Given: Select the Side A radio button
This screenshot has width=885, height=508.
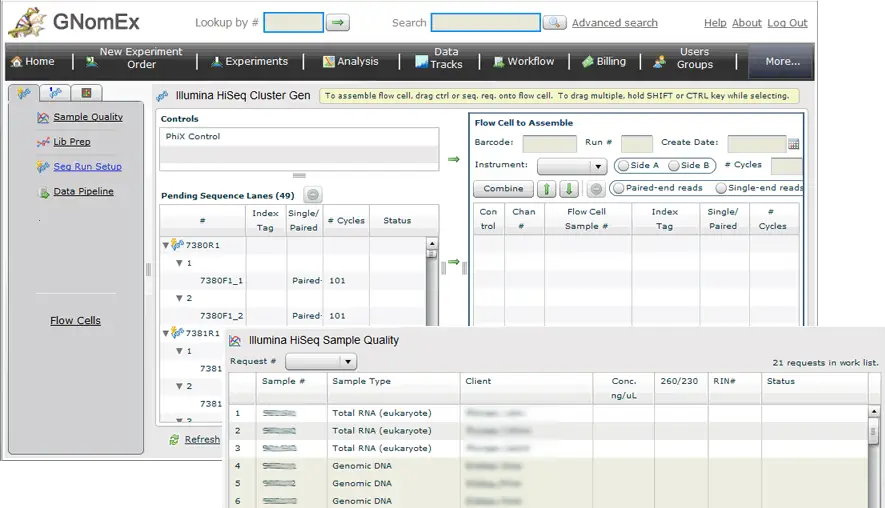Looking at the screenshot, I should [624, 166].
